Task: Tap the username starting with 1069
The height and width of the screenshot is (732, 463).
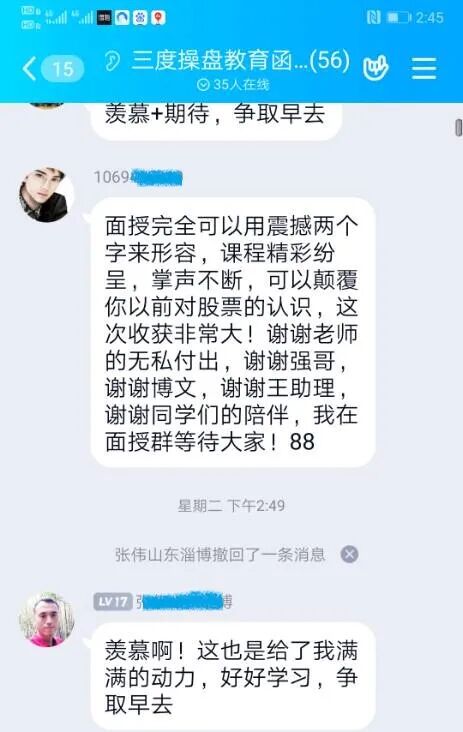Action: (138, 177)
